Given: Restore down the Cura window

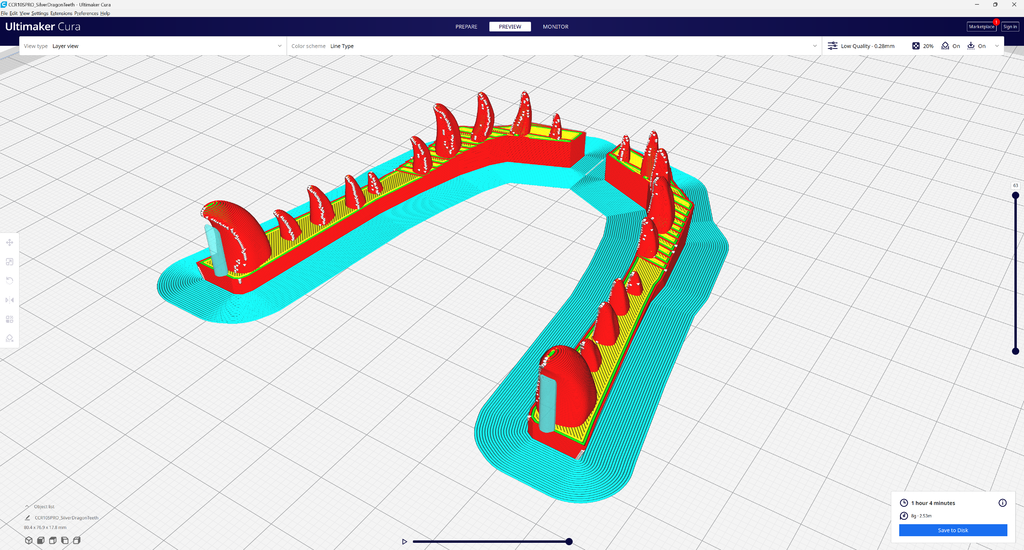Looking at the screenshot, I should [x=995, y=4].
